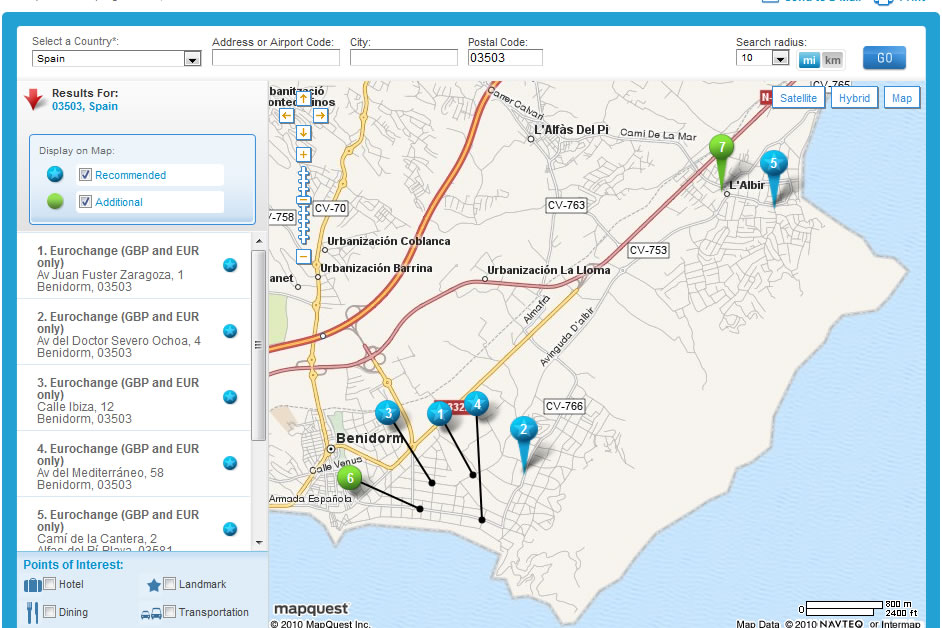Switch to Satellite map view
The height and width of the screenshot is (628, 942).
(x=798, y=98)
